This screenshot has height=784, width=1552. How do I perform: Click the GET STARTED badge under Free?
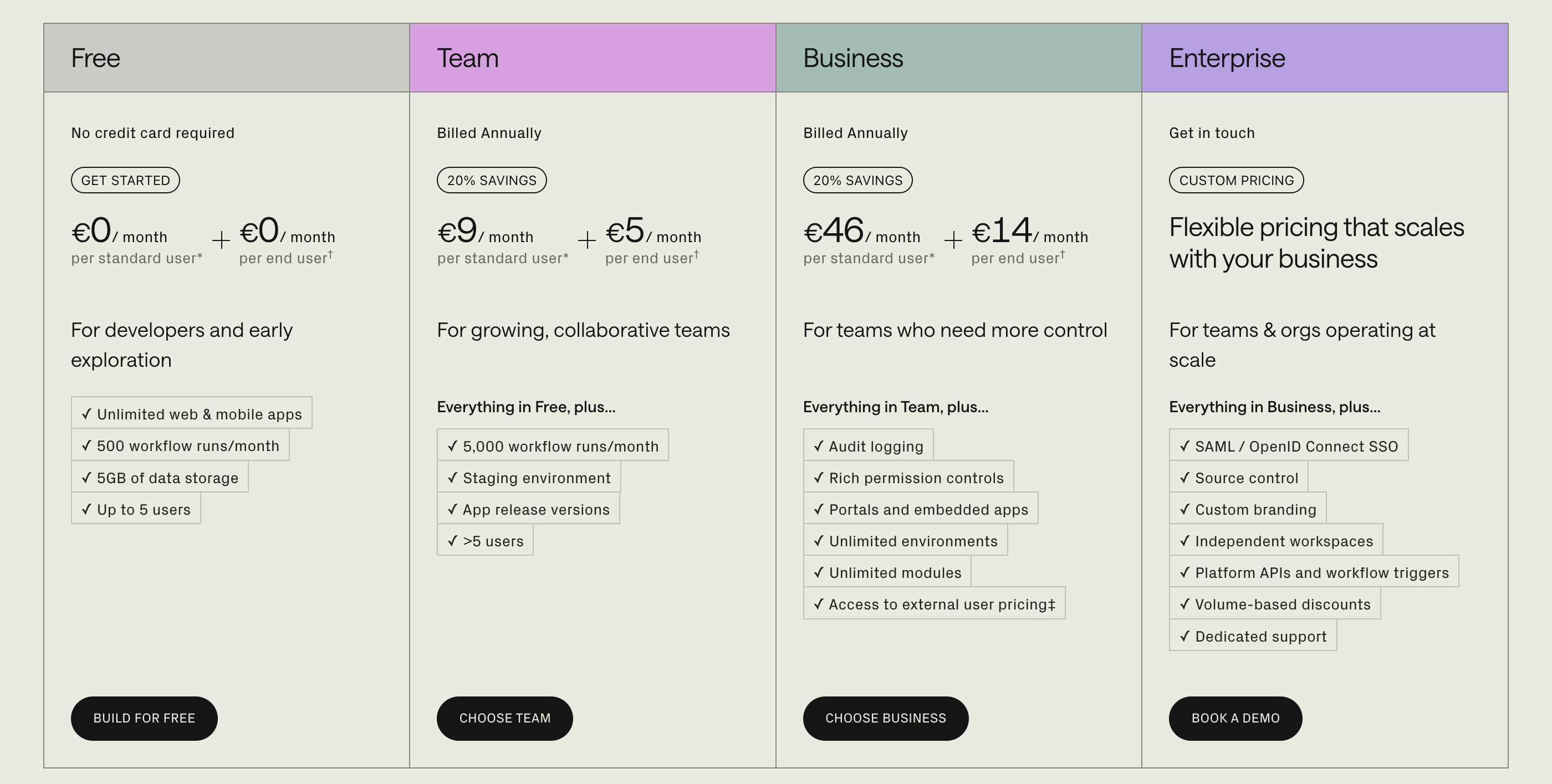(x=125, y=180)
